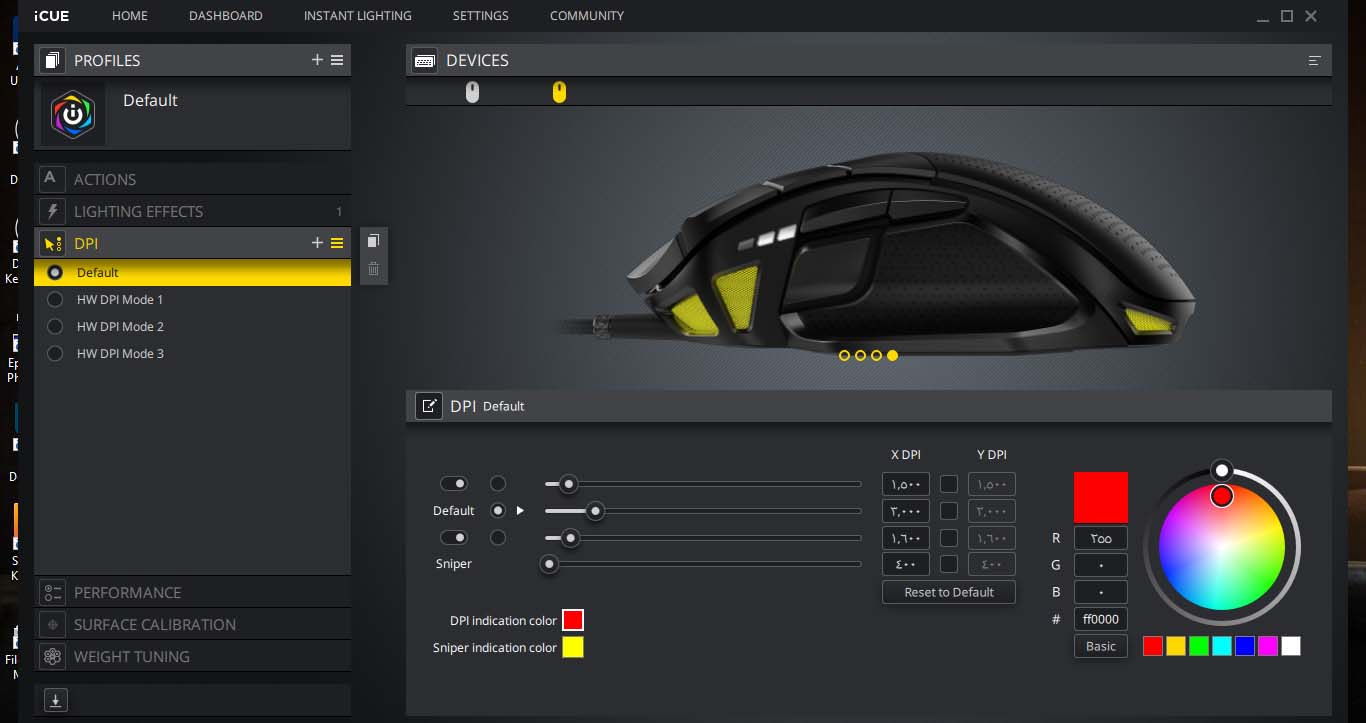The width and height of the screenshot is (1366, 723).
Task: Go to Instant Lighting menu
Action: (357, 16)
